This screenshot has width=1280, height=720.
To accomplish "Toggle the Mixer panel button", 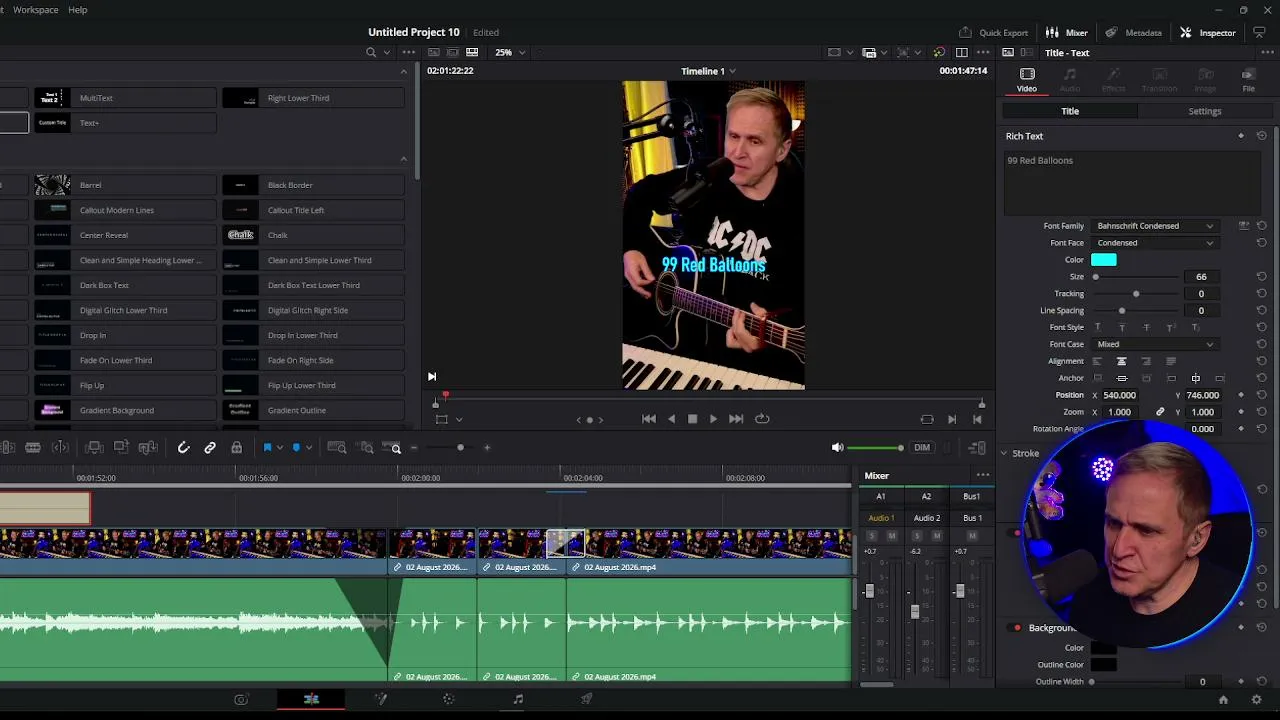I will point(1067,32).
